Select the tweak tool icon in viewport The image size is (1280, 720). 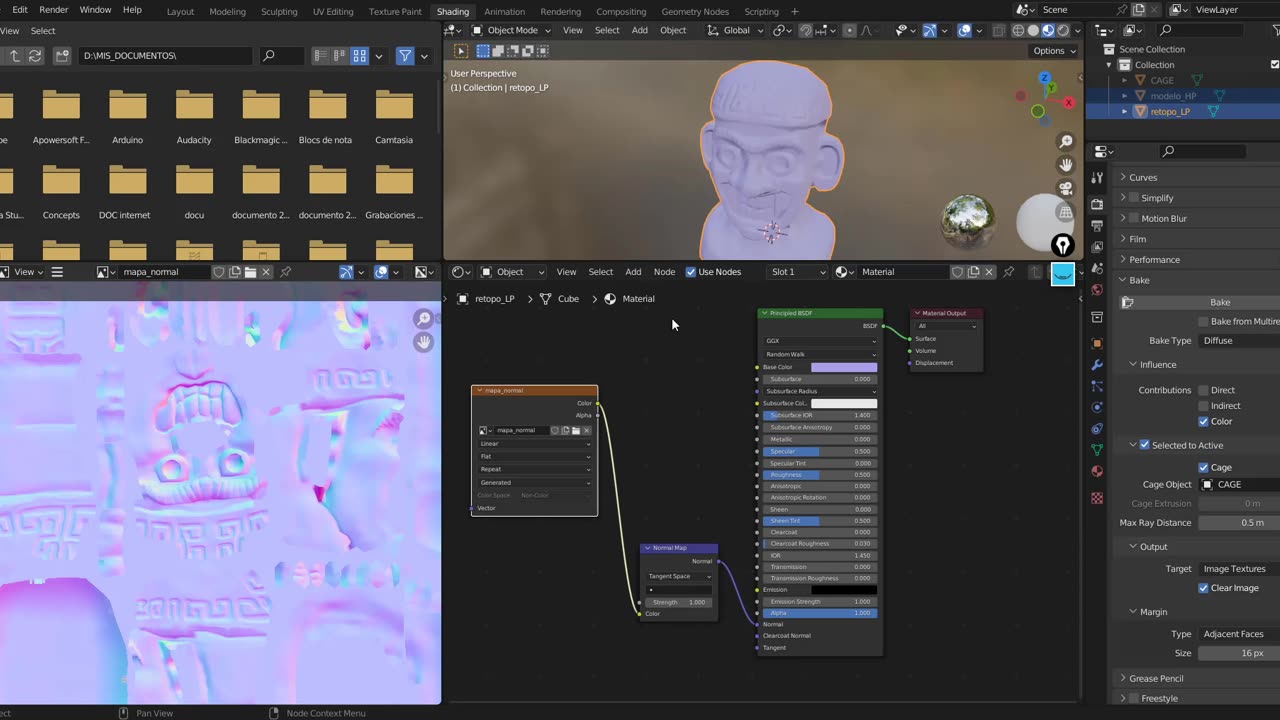461,51
